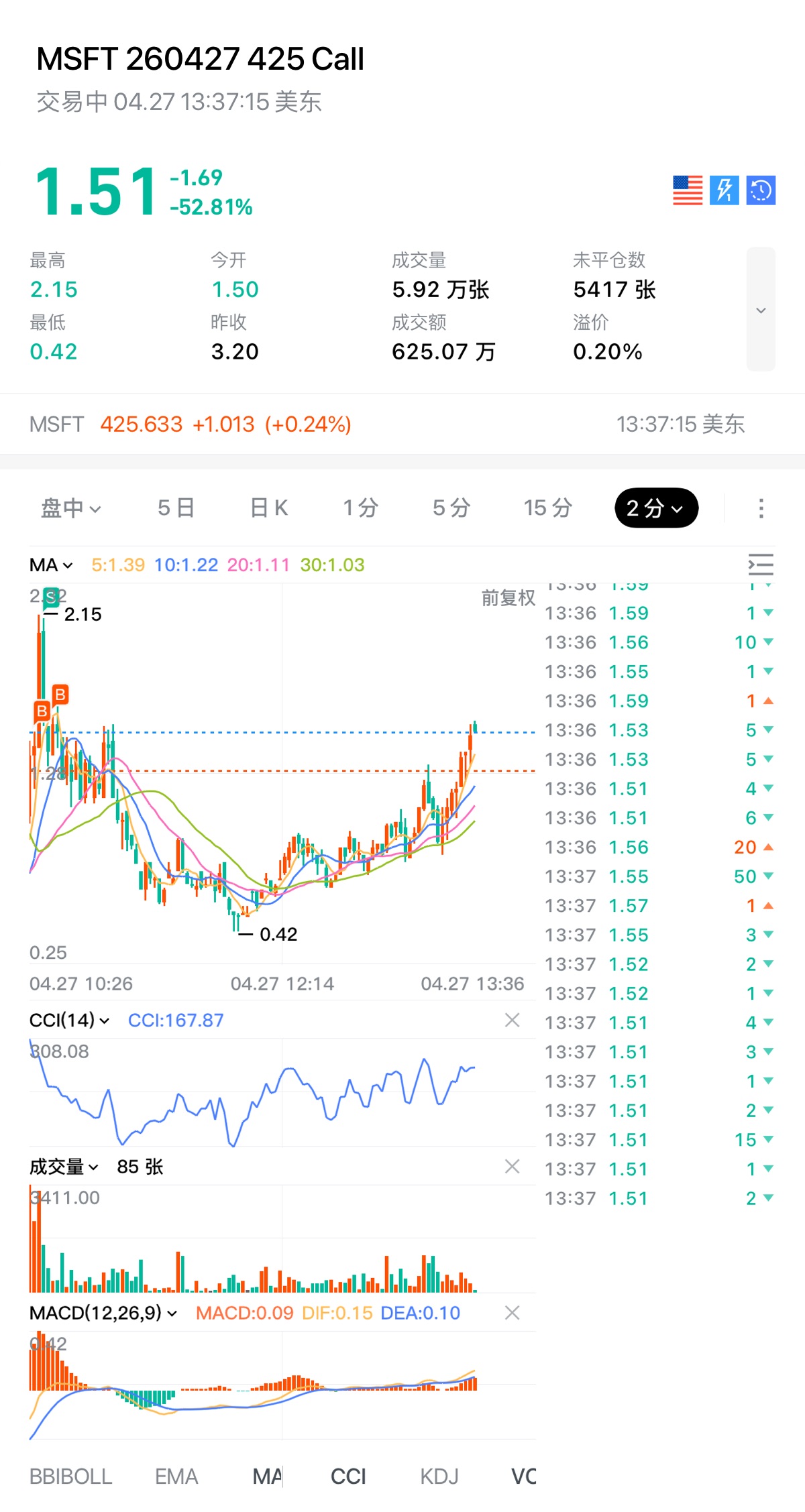Tap the 成交额 625.07 万 value
This screenshot has height=1512, width=805.
point(443,351)
